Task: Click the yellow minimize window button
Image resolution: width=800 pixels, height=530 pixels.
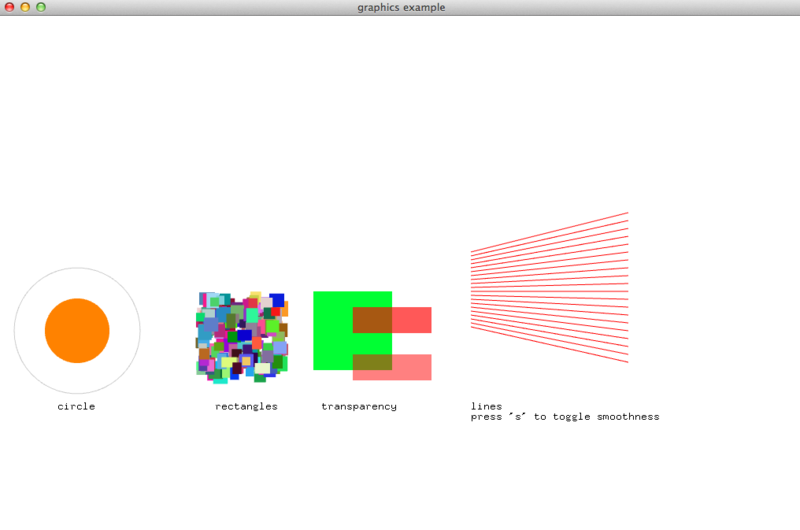Action: point(25,7)
